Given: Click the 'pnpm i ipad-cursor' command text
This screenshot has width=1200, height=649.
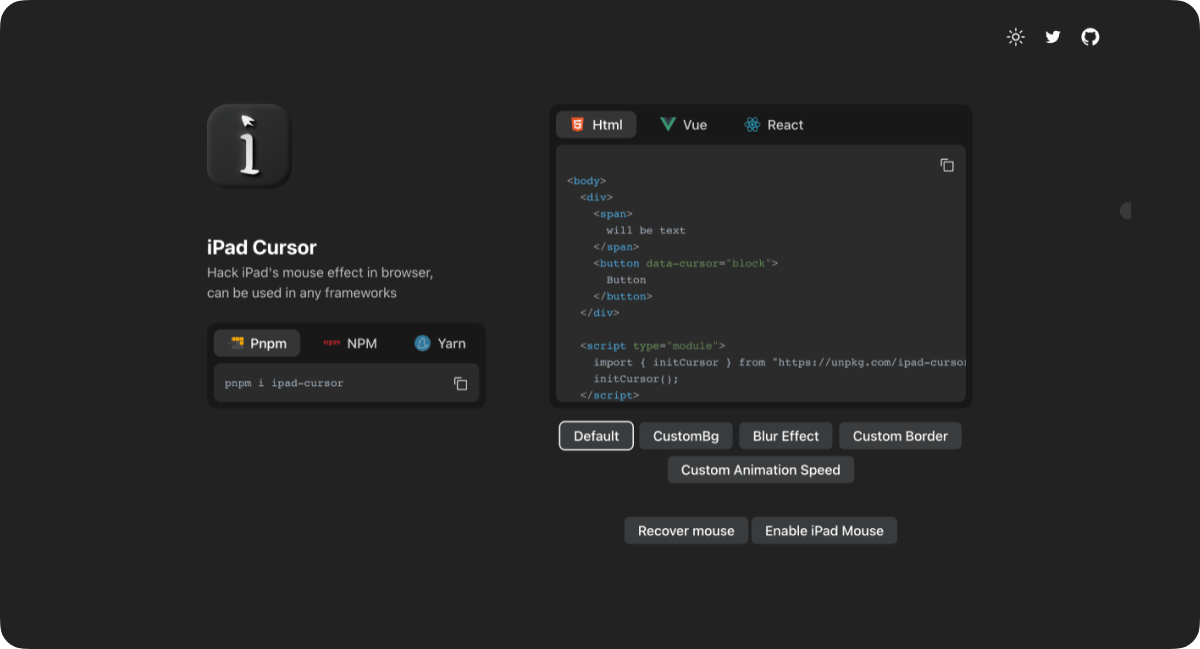Looking at the screenshot, I should click(284, 383).
